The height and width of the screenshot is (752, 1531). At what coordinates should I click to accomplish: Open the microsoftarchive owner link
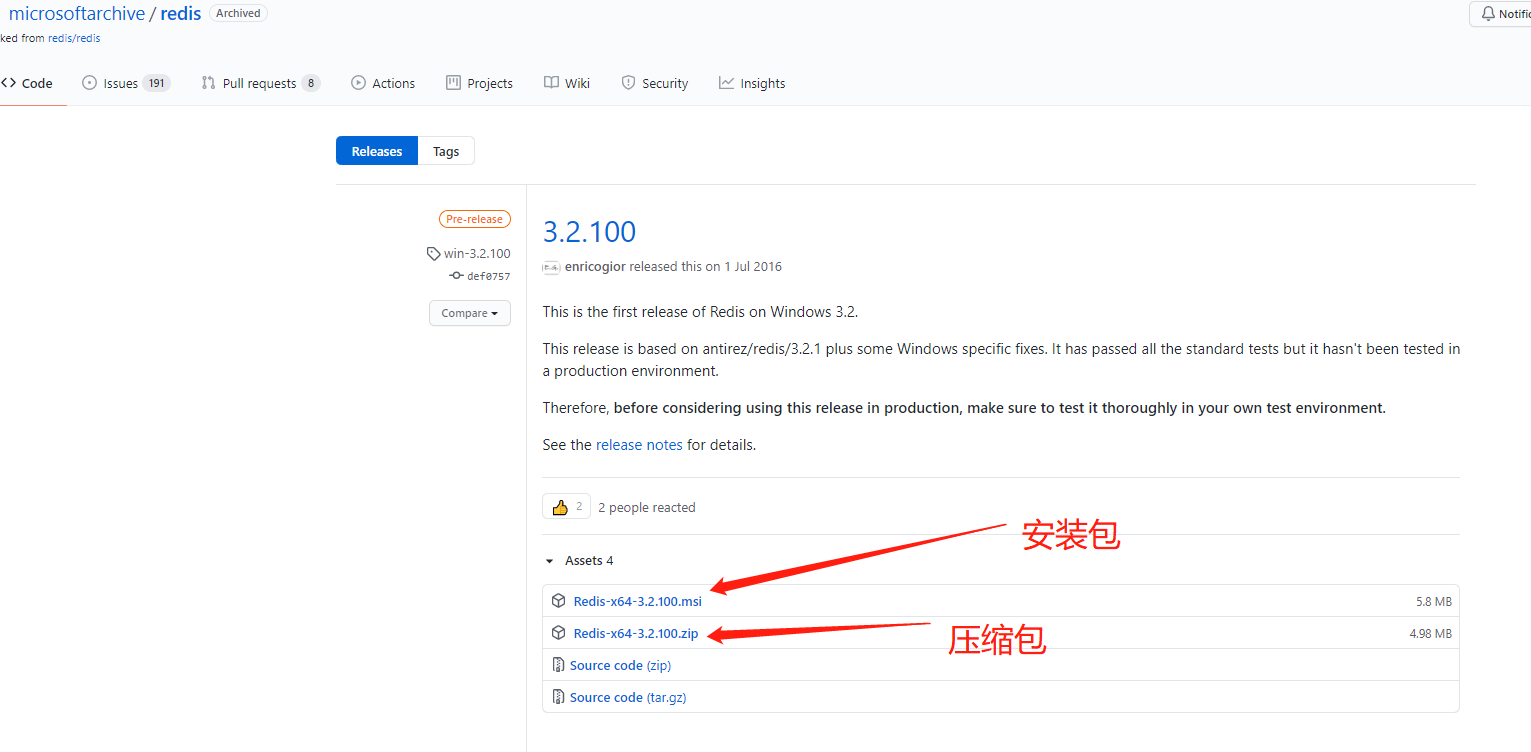[77, 13]
